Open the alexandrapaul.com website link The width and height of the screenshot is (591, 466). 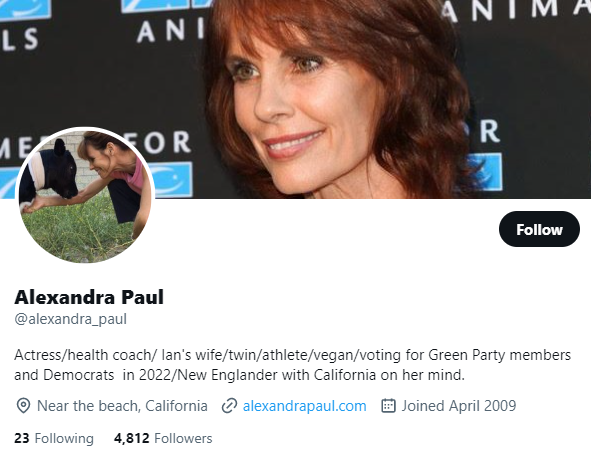point(305,406)
